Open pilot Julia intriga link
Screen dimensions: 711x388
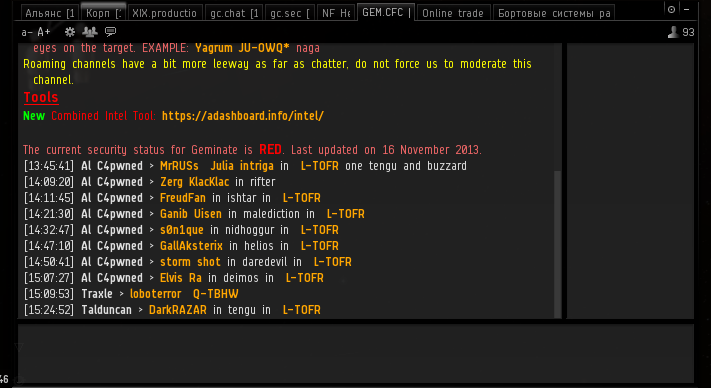pyautogui.click(x=242, y=166)
